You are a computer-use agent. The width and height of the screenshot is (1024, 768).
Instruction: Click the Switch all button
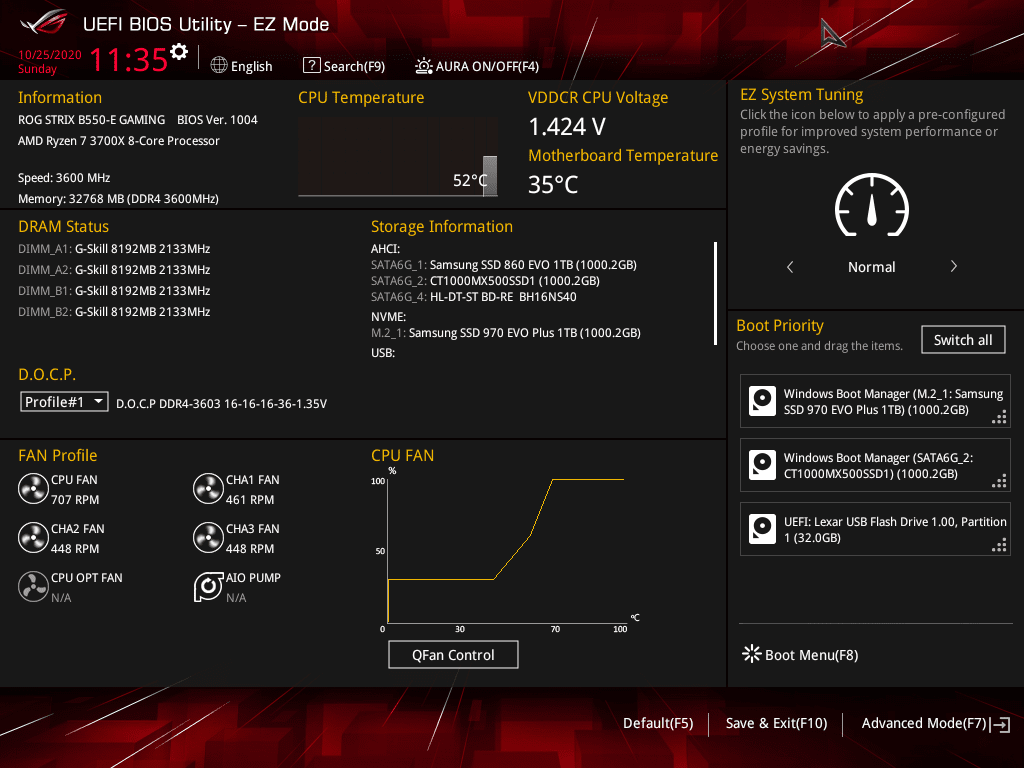[x=963, y=340]
